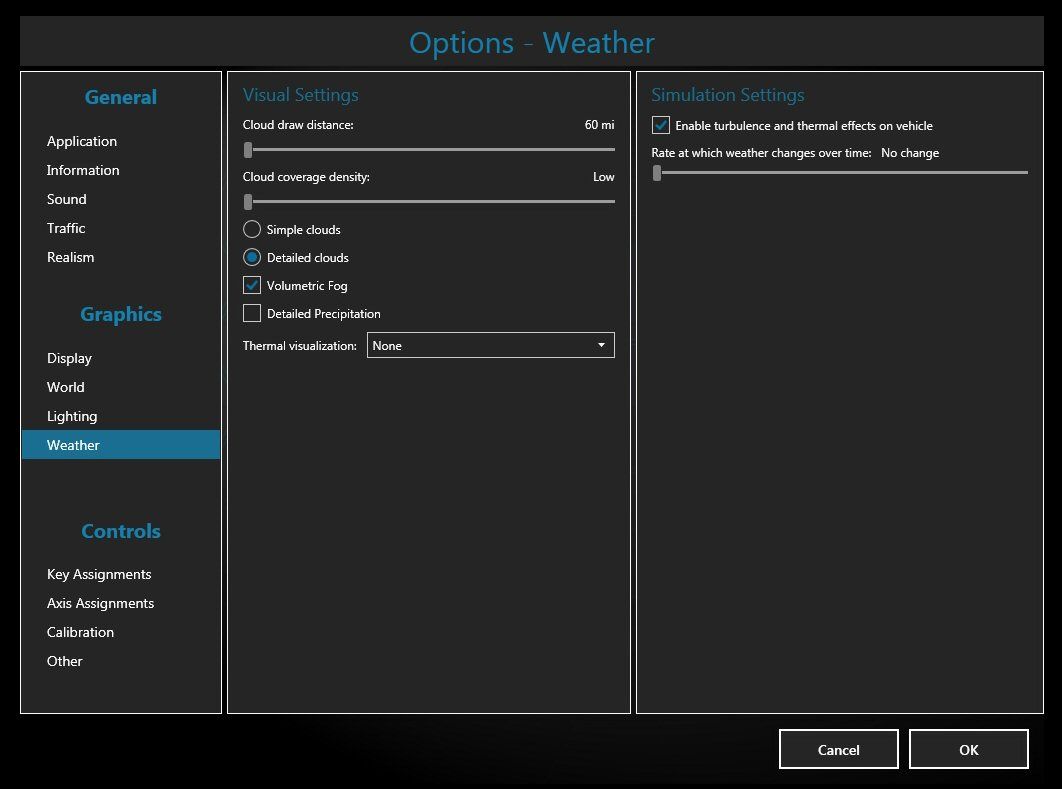Open Axis Assignments controls page

click(100, 603)
